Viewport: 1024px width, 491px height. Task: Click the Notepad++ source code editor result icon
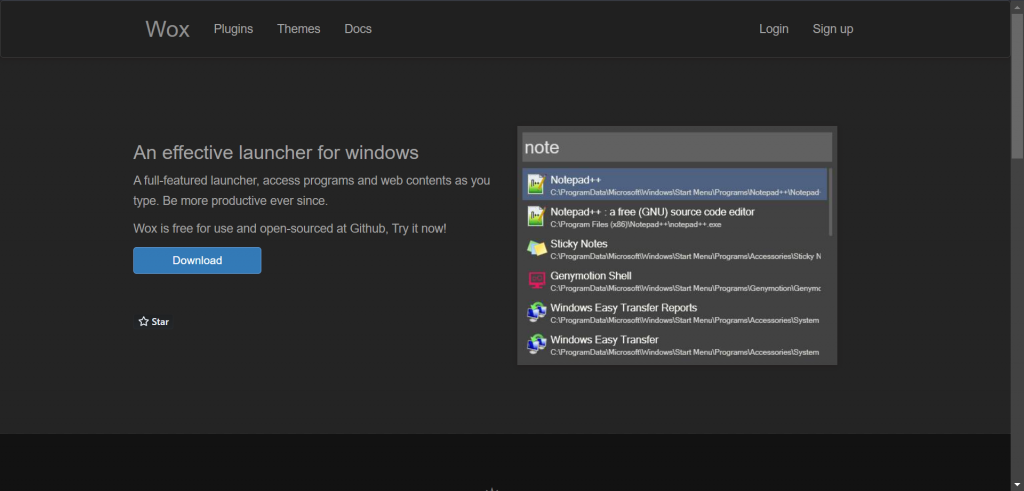(536, 216)
